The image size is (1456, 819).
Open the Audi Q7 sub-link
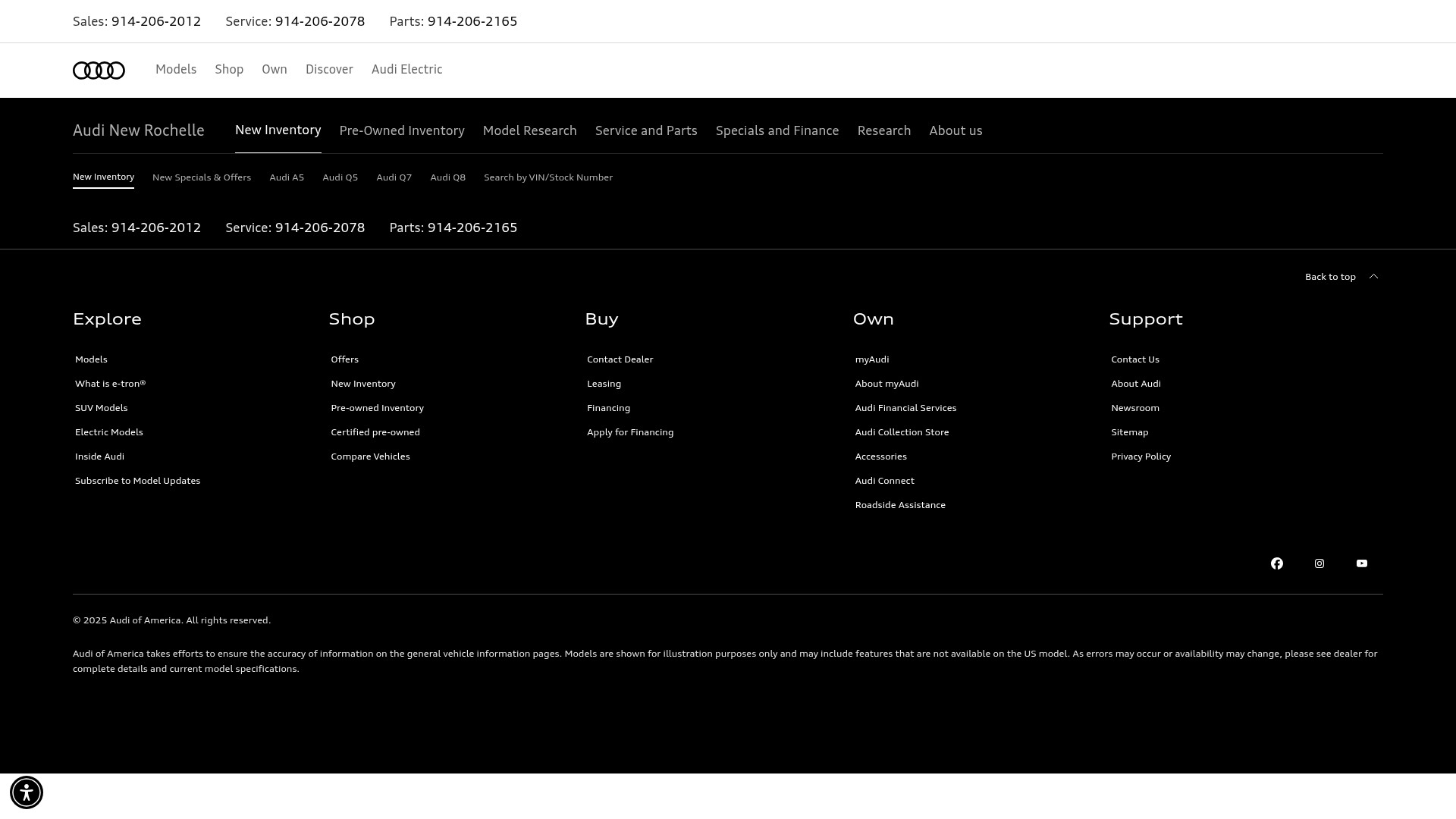tap(394, 177)
